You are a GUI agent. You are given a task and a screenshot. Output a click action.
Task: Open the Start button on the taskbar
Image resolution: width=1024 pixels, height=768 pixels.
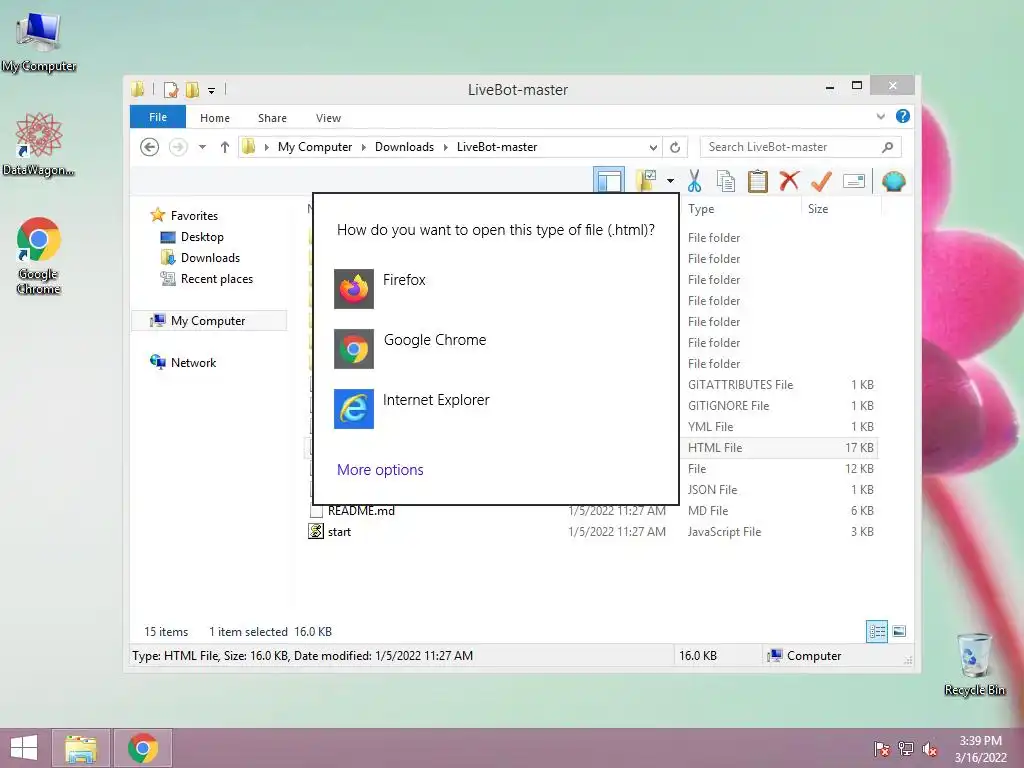coord(24,748)
